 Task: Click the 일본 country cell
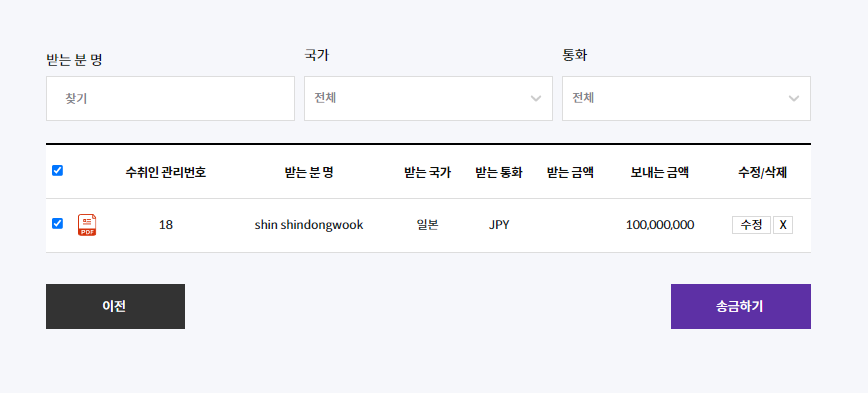[x=427, y=225]
